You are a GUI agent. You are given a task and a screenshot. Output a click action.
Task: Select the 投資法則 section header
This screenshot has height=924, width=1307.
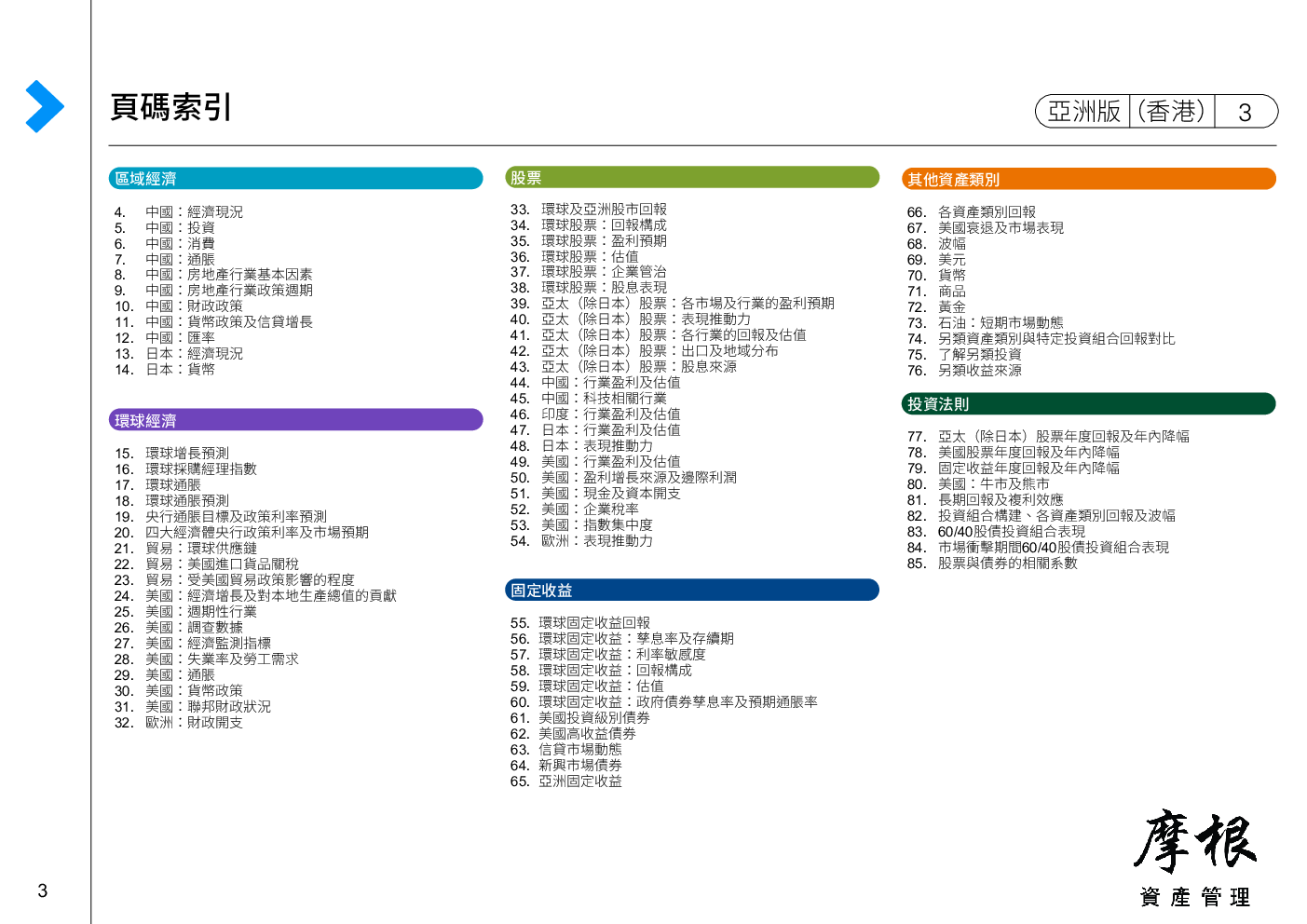(1089, 403)
